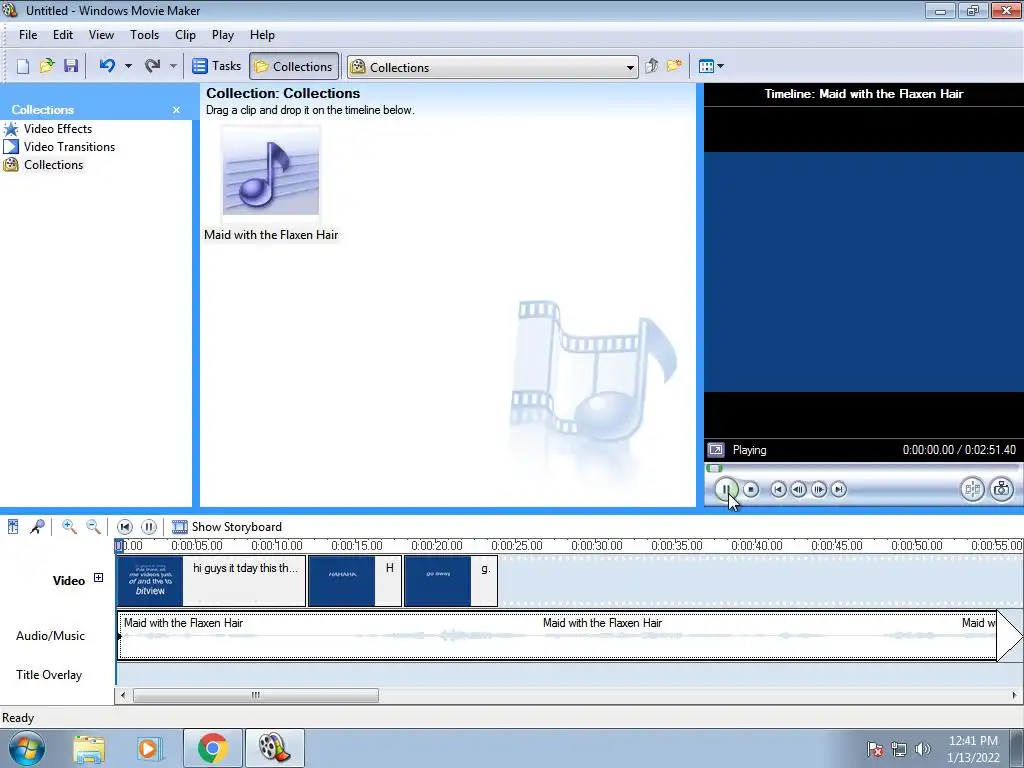Image resolution: width=1024 pixels, height=768 pixels.
Task: Toggle the Collections pane button in toolbar
Action: [294, 66]
